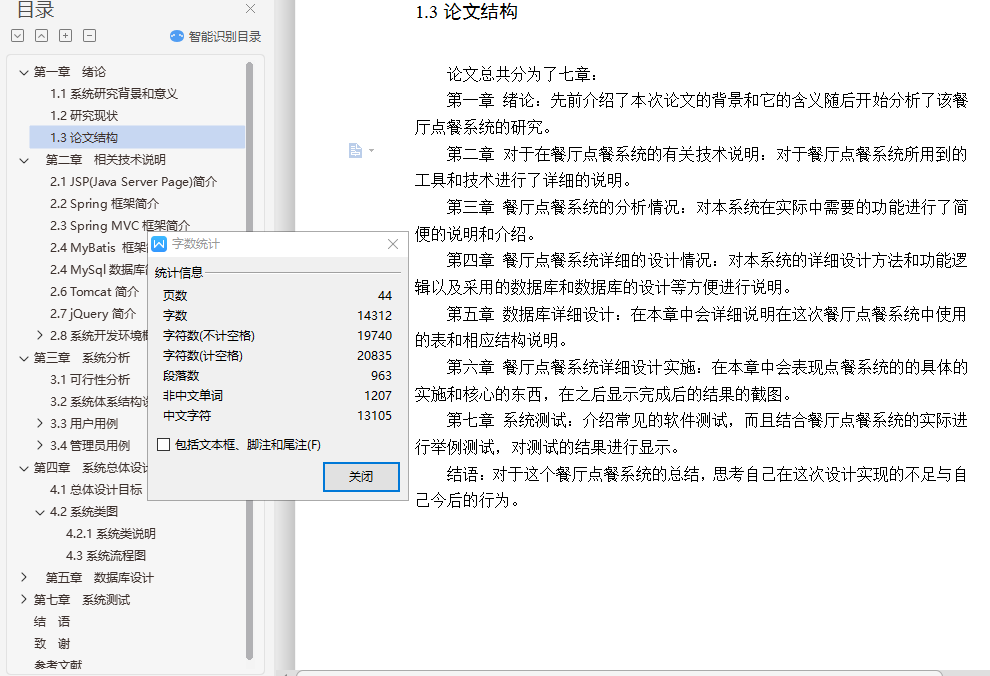
Task: Click the expand-all down arrow icon in 目录 toolbar
Action: (18, 36)
